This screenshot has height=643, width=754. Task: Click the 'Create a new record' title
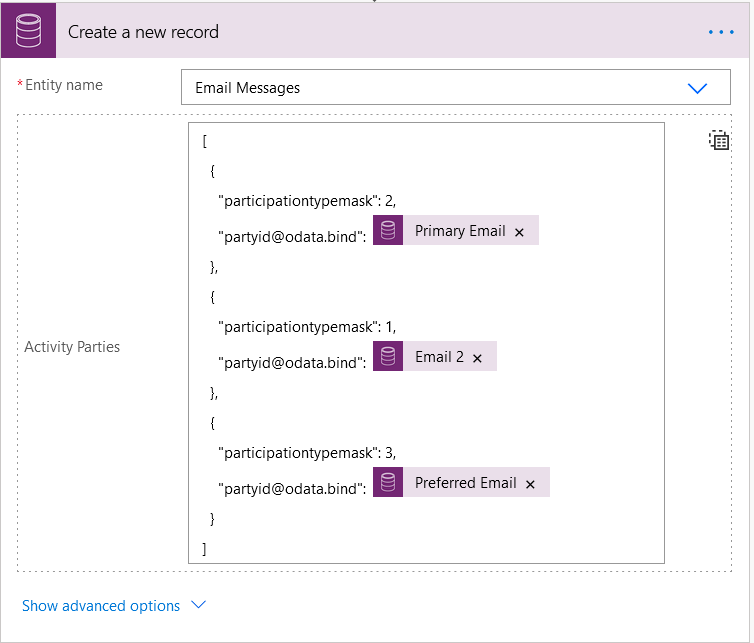click(143, 32)
